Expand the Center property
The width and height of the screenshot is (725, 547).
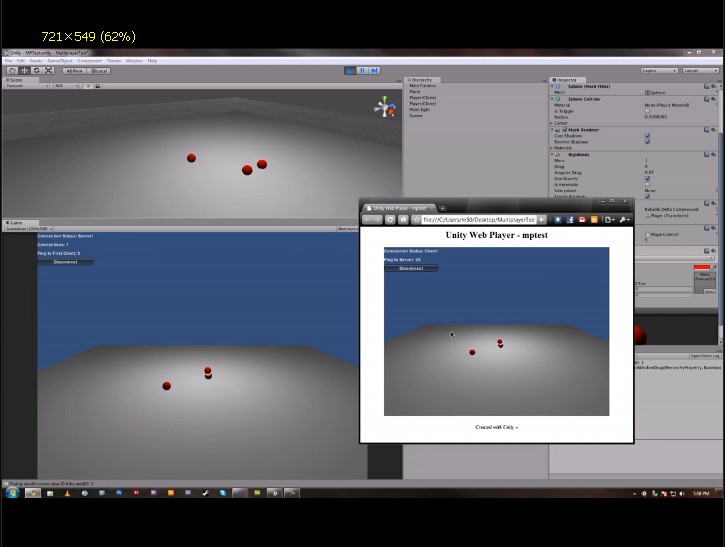point(552,123)
